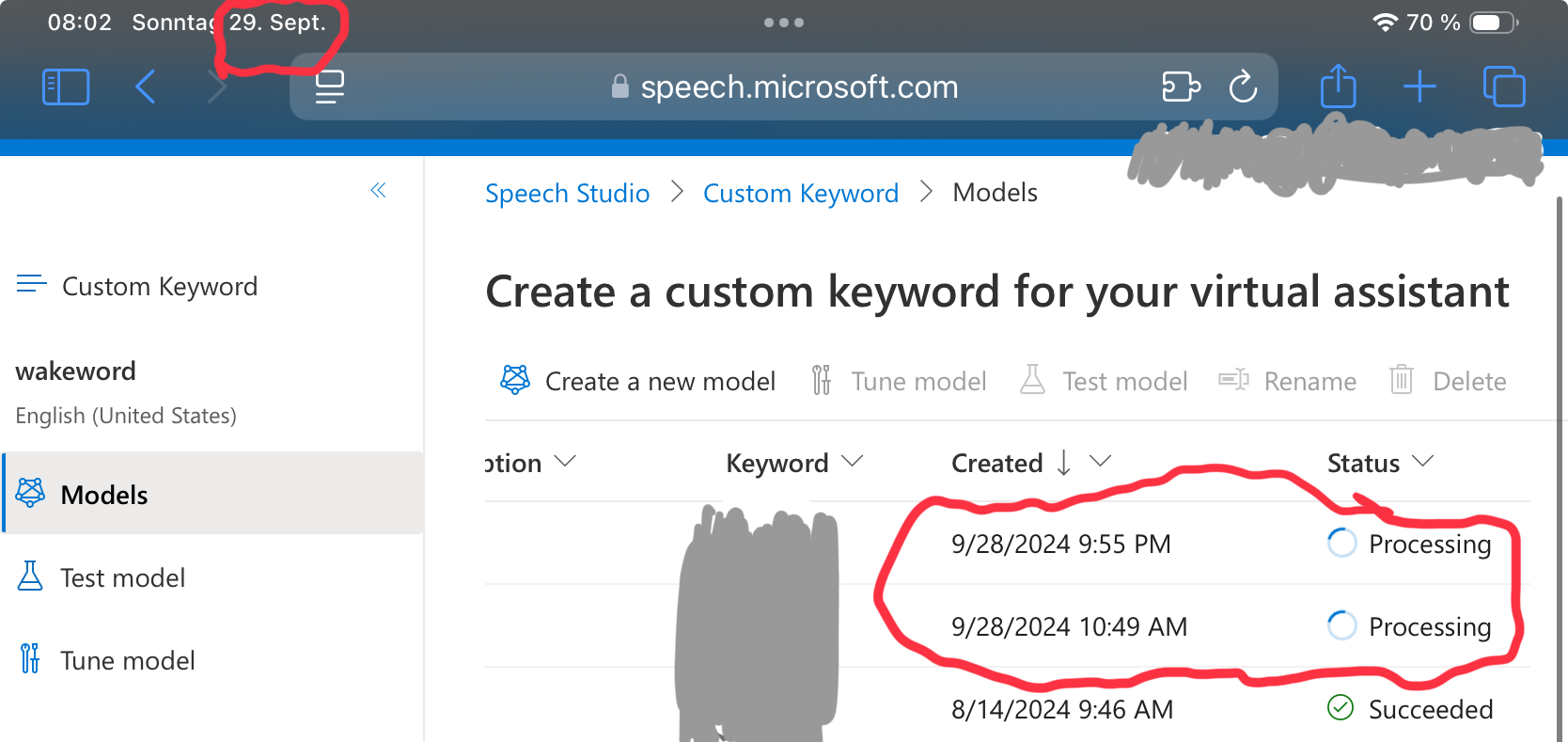Click the Keyword column header

(777, 463)
